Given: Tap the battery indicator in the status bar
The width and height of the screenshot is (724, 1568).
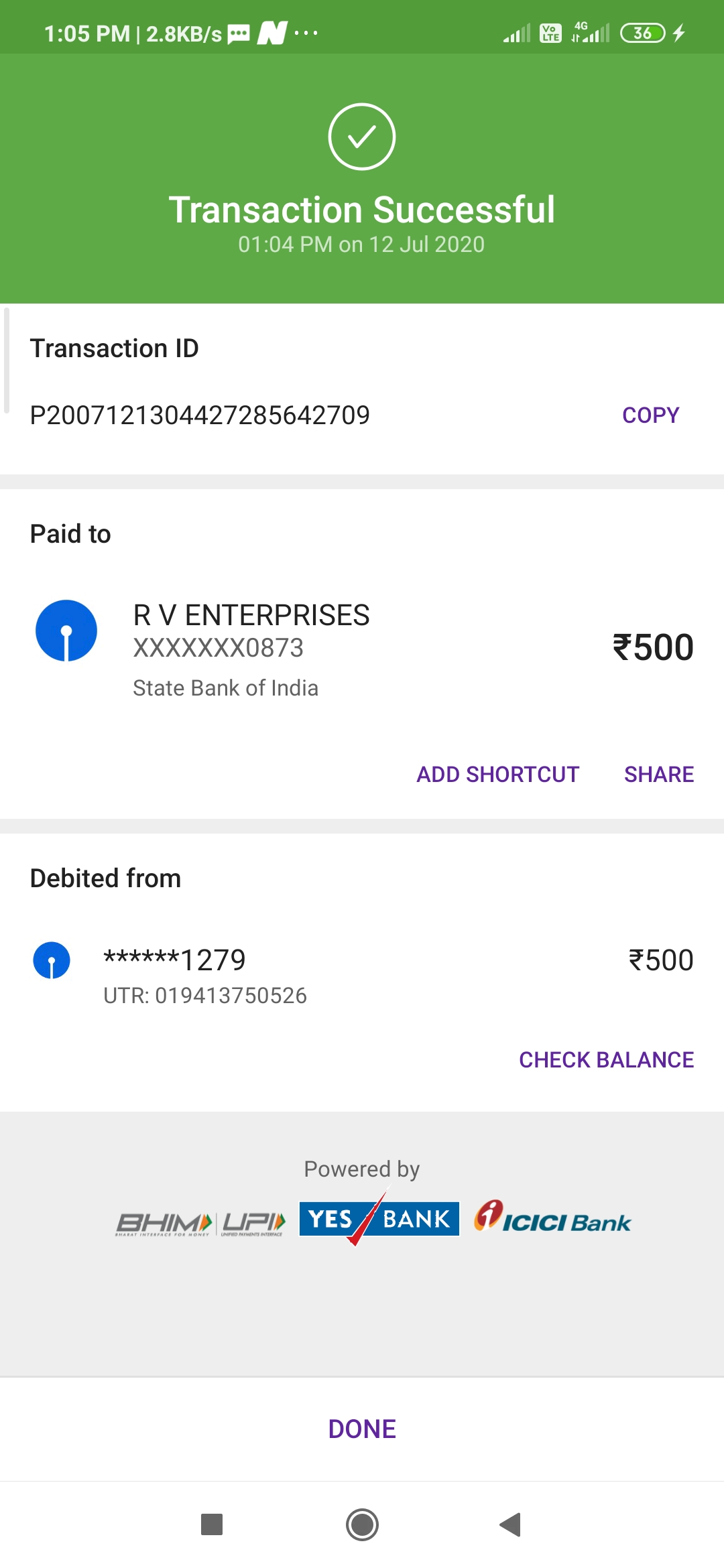Looking at the screenshot, I should (x=642, y=33).
